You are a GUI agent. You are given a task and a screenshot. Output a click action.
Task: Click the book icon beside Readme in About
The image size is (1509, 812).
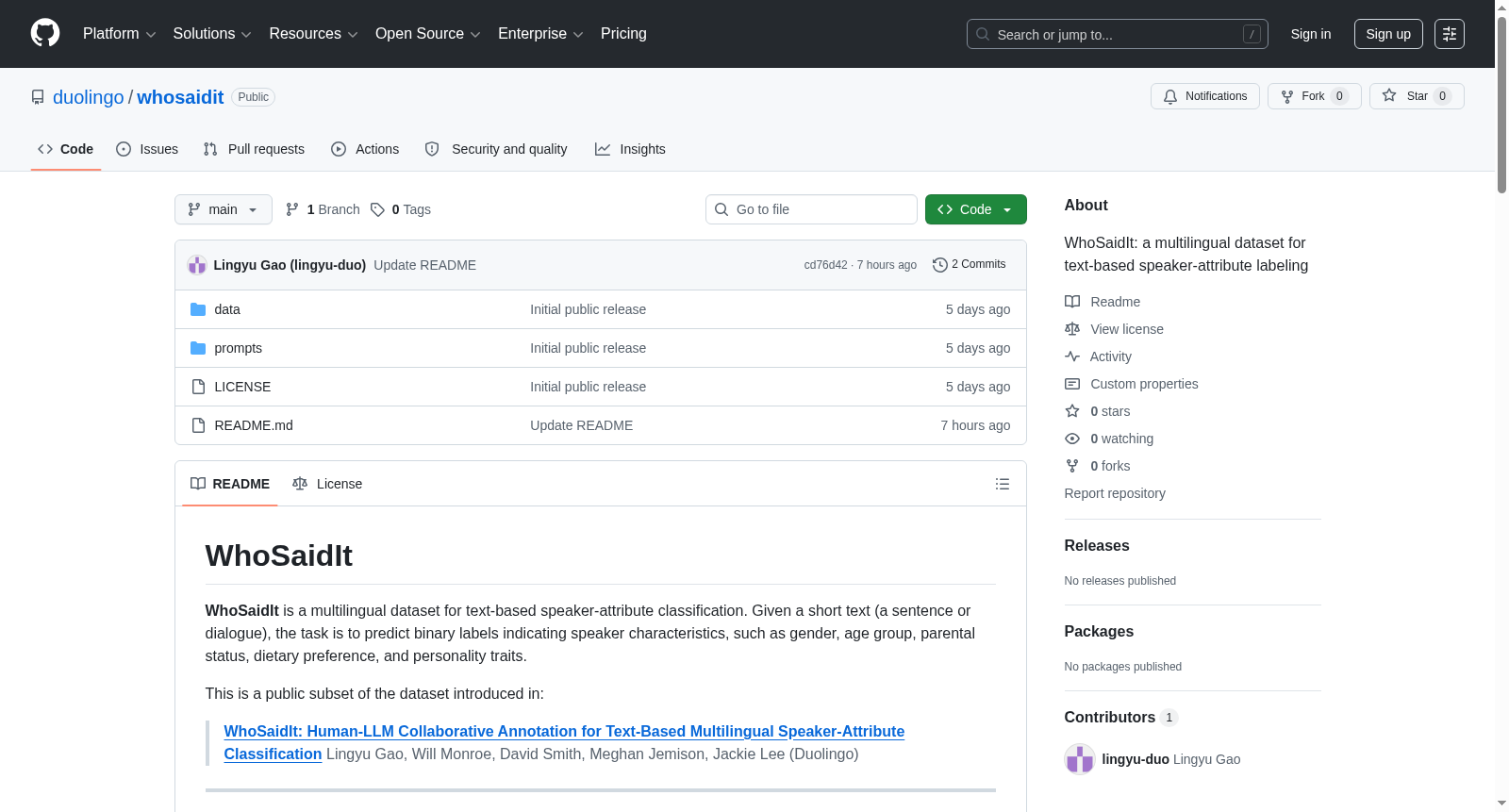1072,302
